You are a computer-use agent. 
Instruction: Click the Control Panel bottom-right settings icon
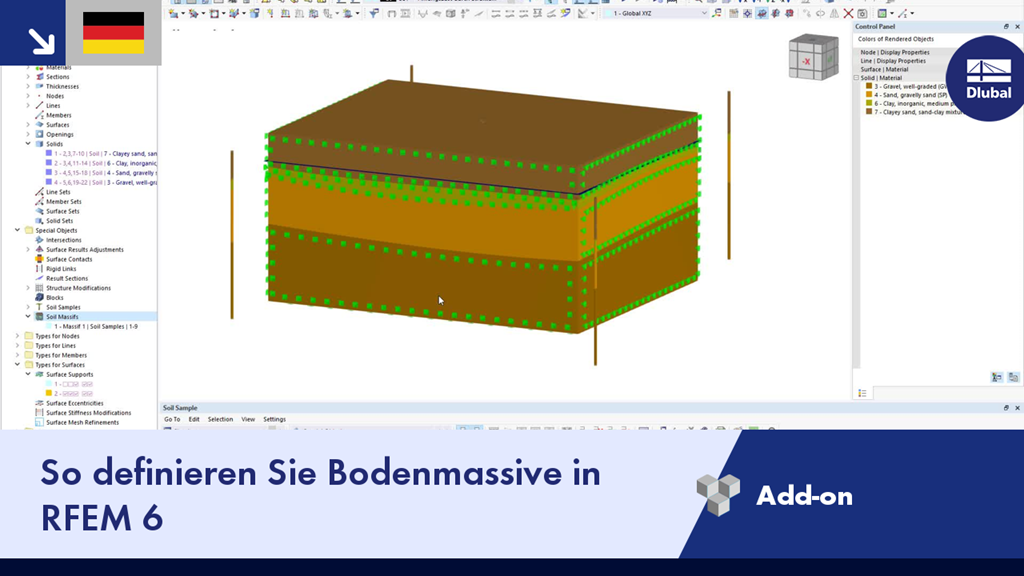(1013, 377)
